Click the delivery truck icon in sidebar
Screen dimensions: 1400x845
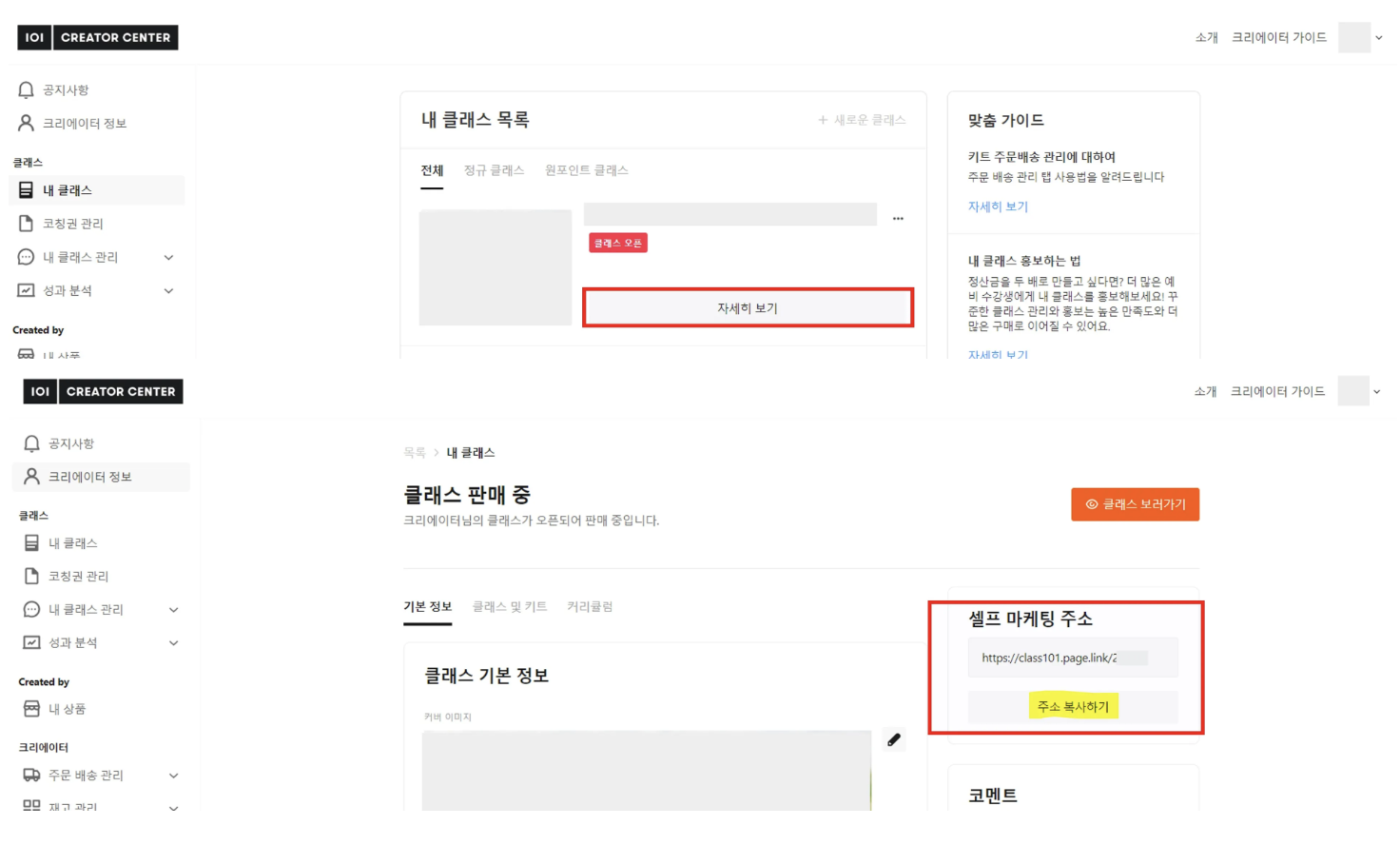click(31, 776)
